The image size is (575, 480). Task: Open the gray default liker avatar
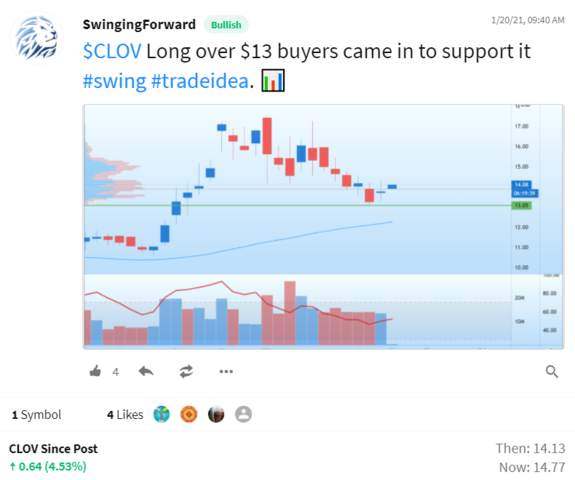(243, 414)
